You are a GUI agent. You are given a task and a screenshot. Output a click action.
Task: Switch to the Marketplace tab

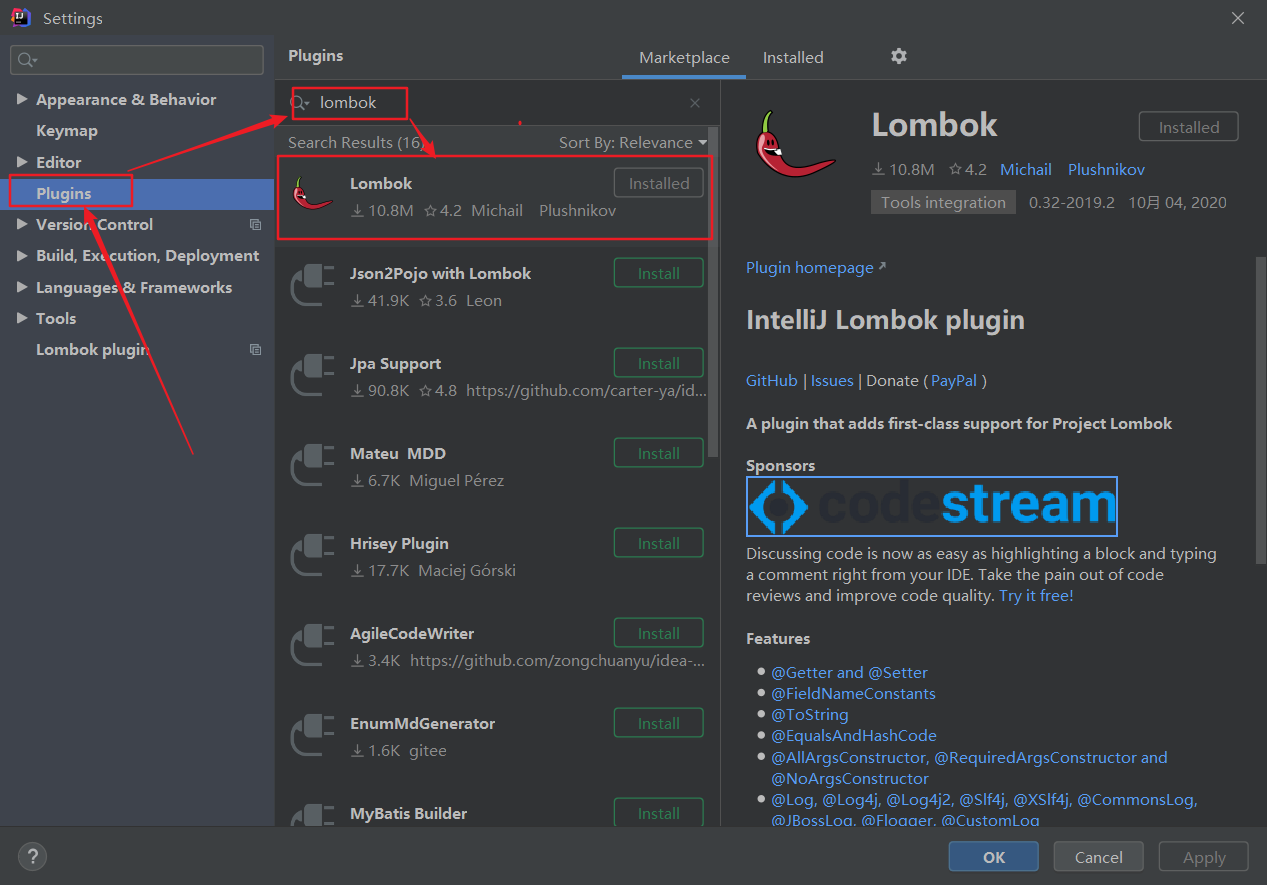point(684,58)
